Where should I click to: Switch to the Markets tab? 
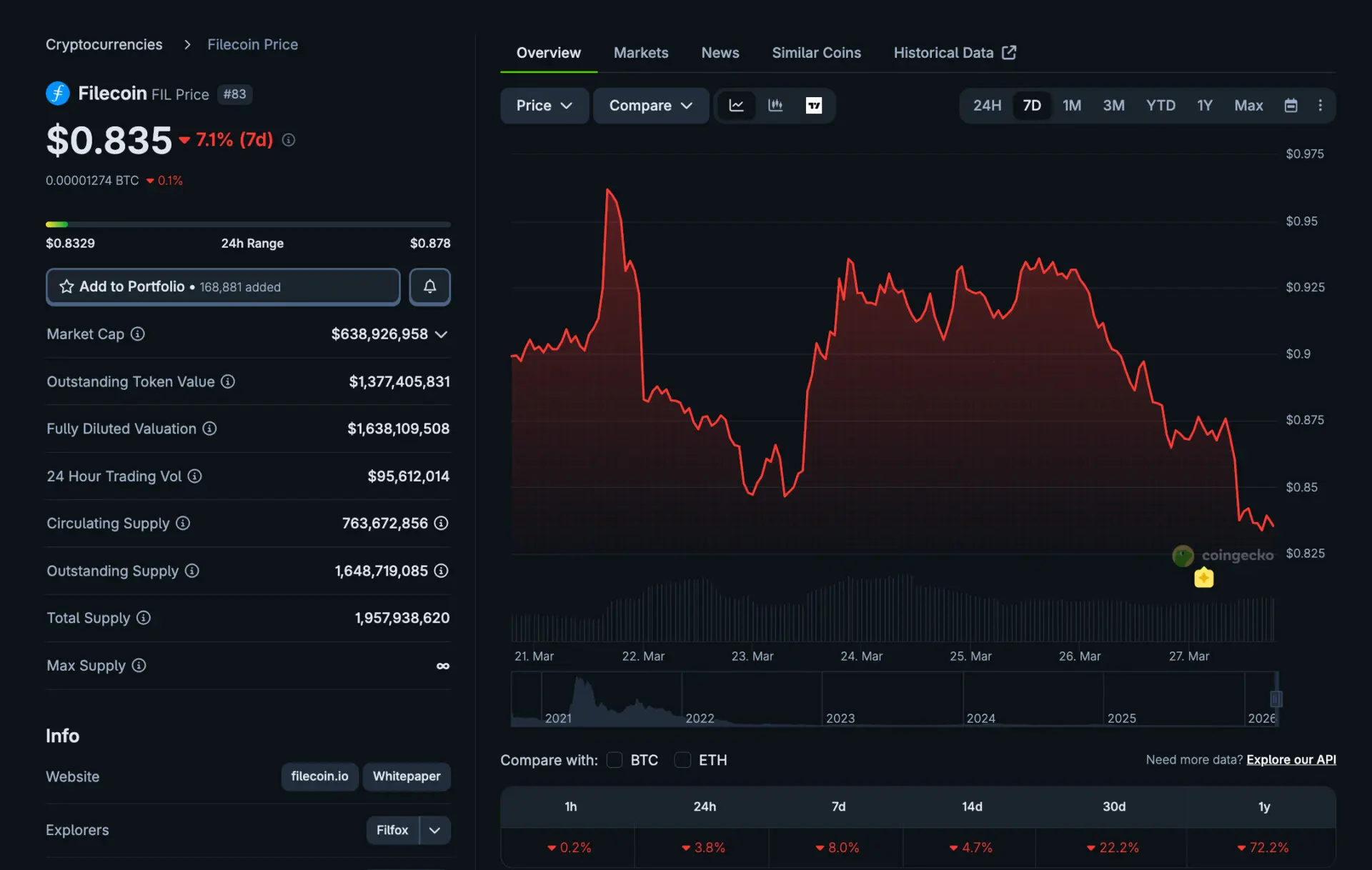(641, 52)
